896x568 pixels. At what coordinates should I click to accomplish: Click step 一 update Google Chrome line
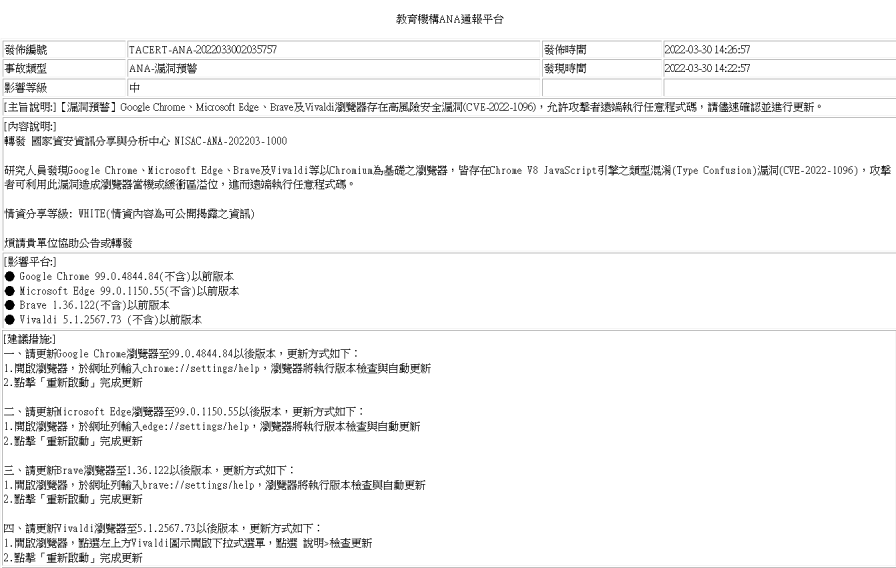[x=182, y=354]
